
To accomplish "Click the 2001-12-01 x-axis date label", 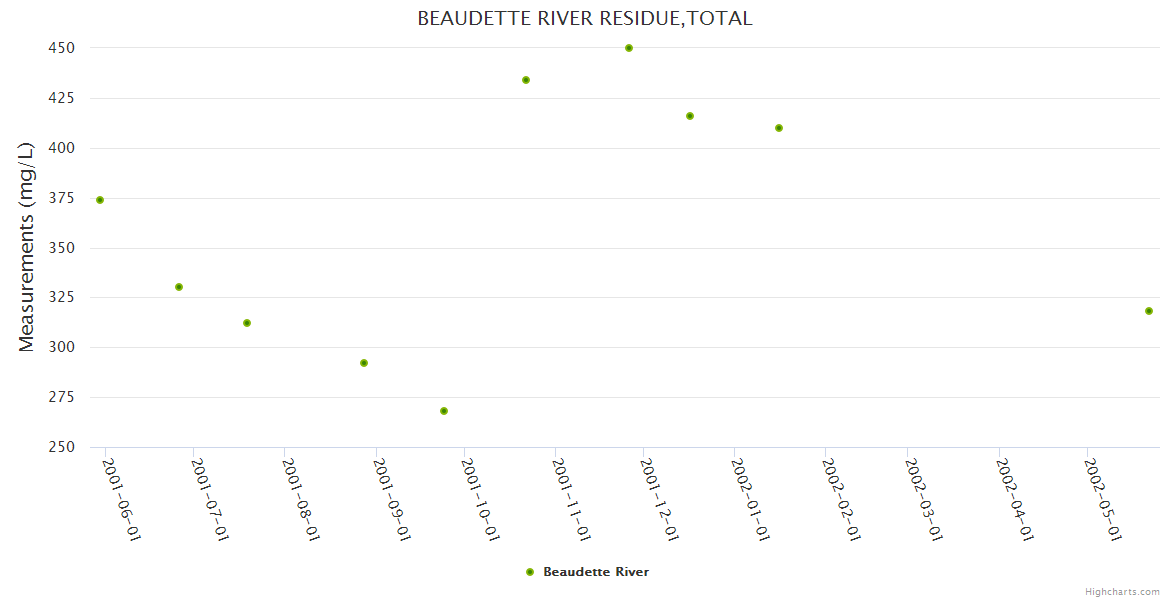I will point(660,499).
